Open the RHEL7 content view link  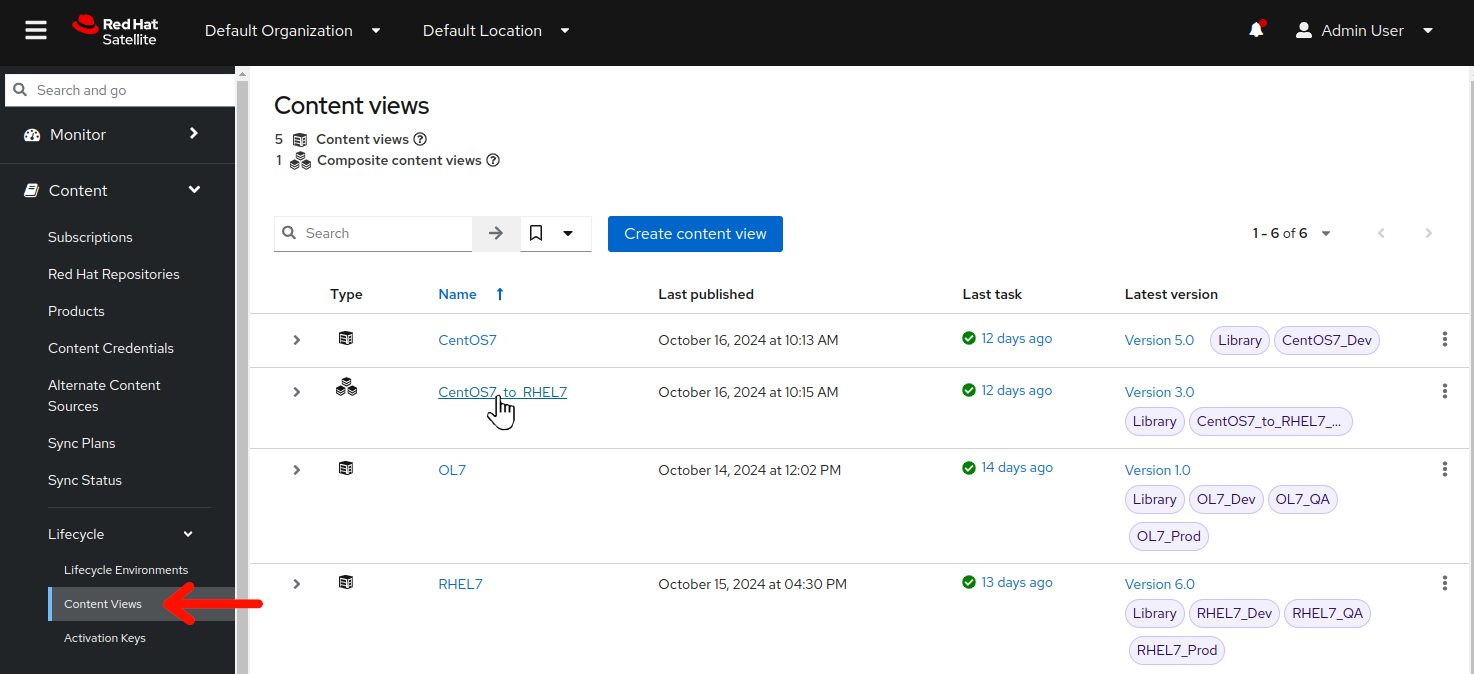(x=460, y=584)
